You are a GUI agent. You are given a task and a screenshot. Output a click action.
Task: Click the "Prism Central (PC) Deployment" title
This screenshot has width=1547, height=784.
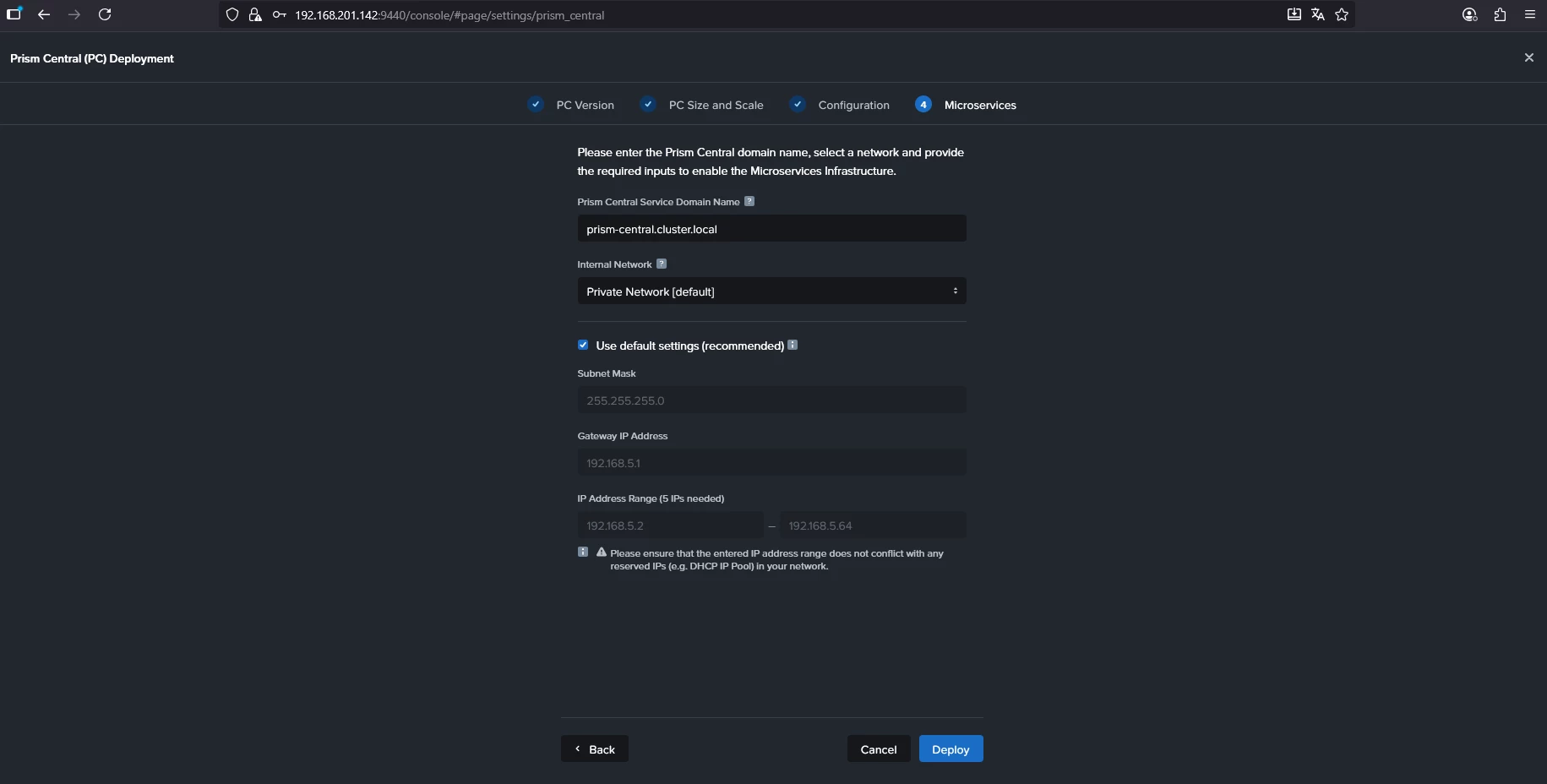[x=92, y=58]
